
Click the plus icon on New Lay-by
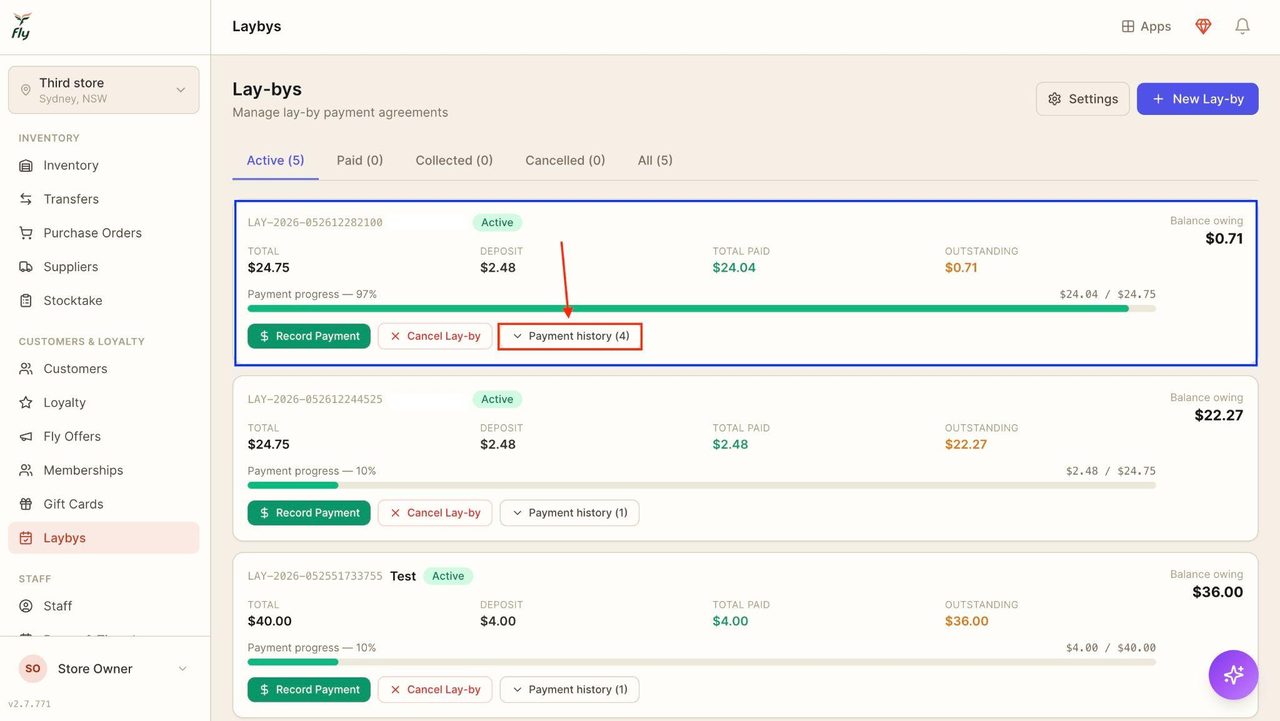1158,99
